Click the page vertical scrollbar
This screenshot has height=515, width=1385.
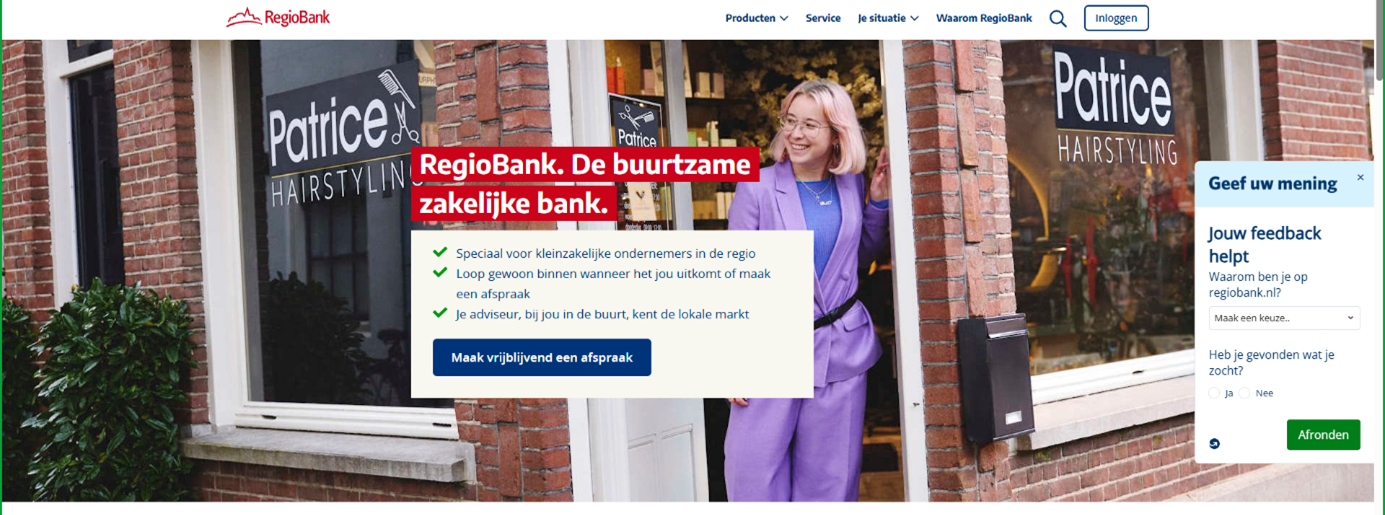point(1380,257)
